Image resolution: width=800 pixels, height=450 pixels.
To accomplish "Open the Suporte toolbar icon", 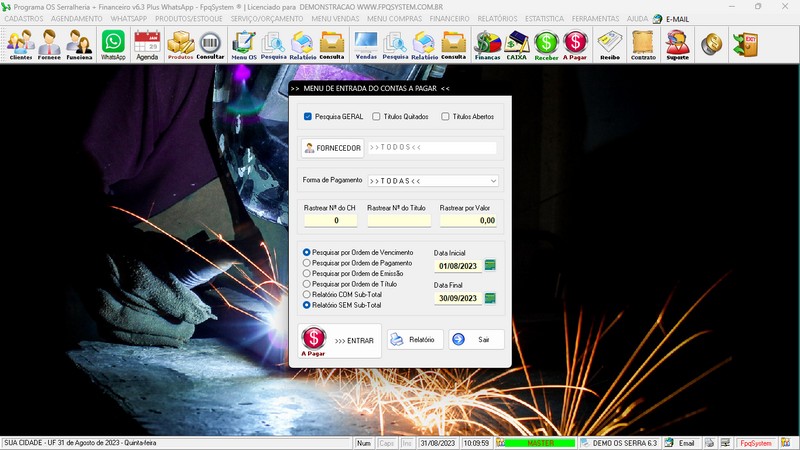I will 677,45.
